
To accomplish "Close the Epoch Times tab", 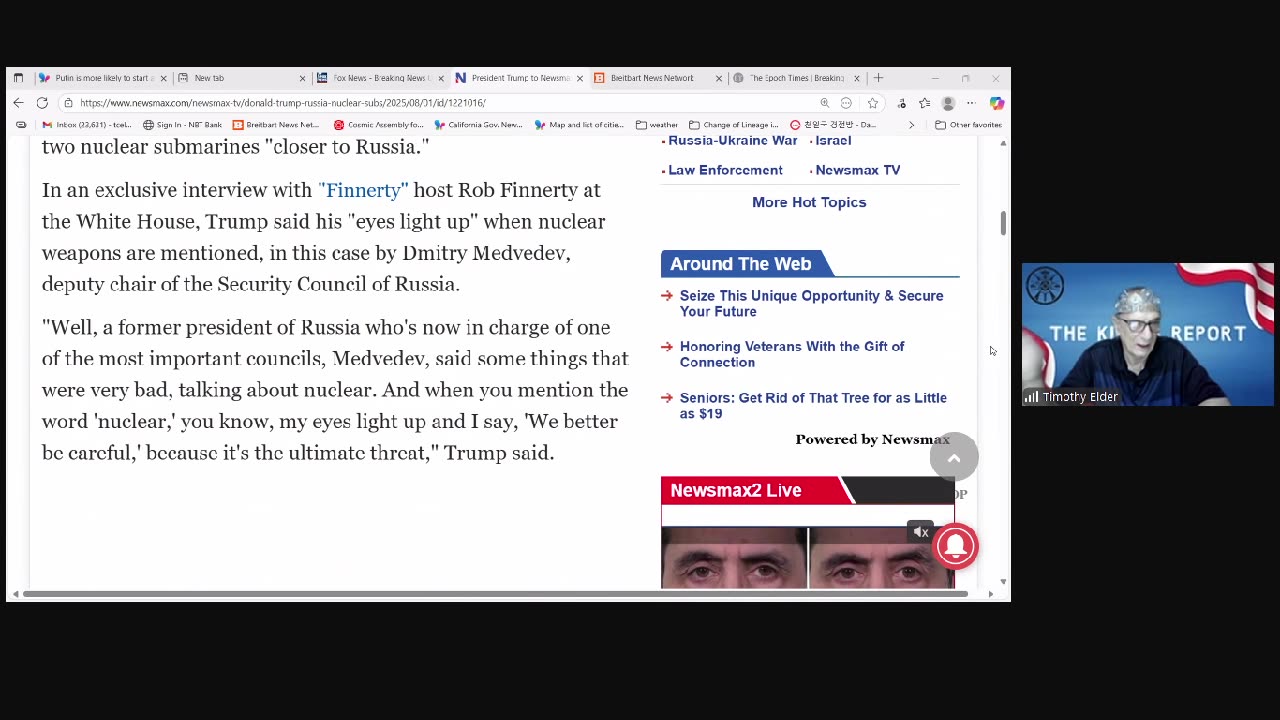I will tap(856, 78).
